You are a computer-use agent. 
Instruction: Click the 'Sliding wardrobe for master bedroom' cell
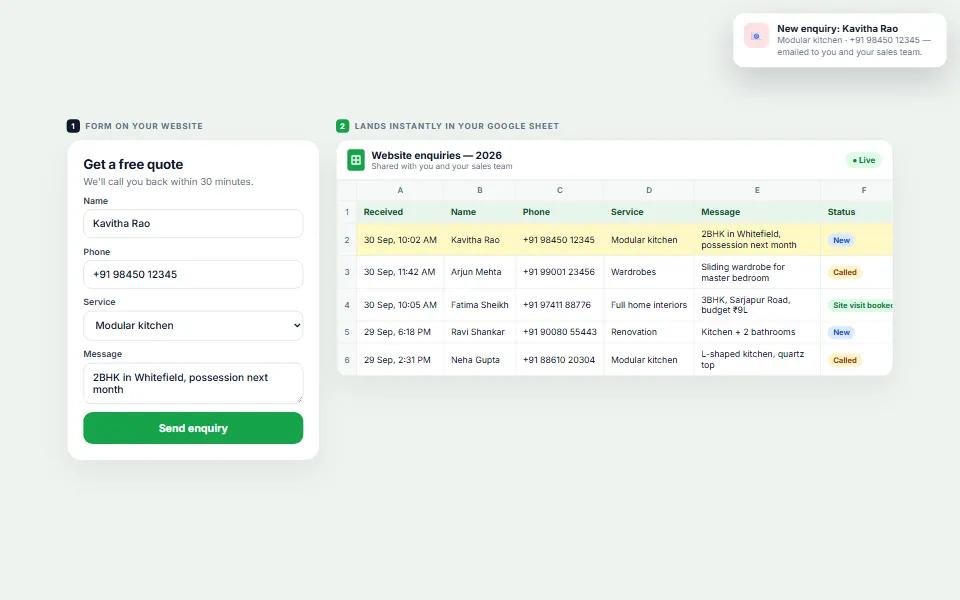[757, 272]
